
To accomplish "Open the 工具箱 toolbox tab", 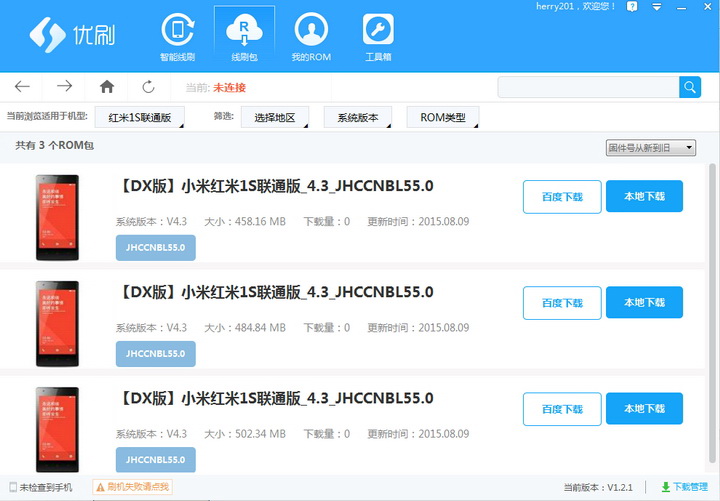I will point(378,38).
